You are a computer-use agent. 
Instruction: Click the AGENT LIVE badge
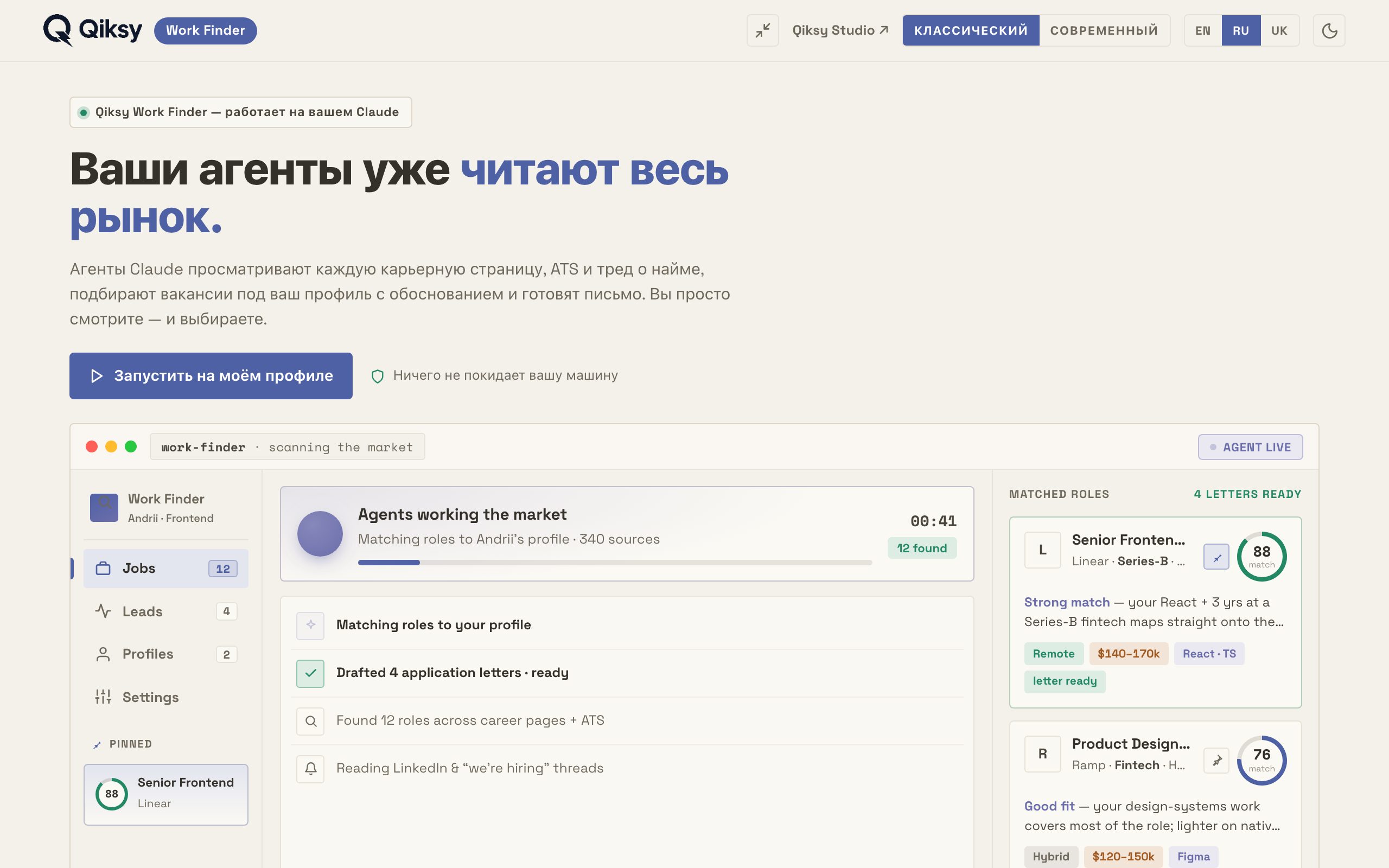1250,447
